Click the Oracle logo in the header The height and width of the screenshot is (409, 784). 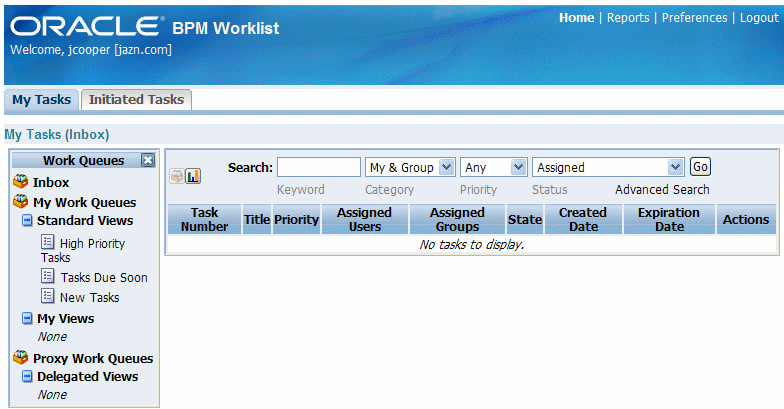click(x=87, y=26)
